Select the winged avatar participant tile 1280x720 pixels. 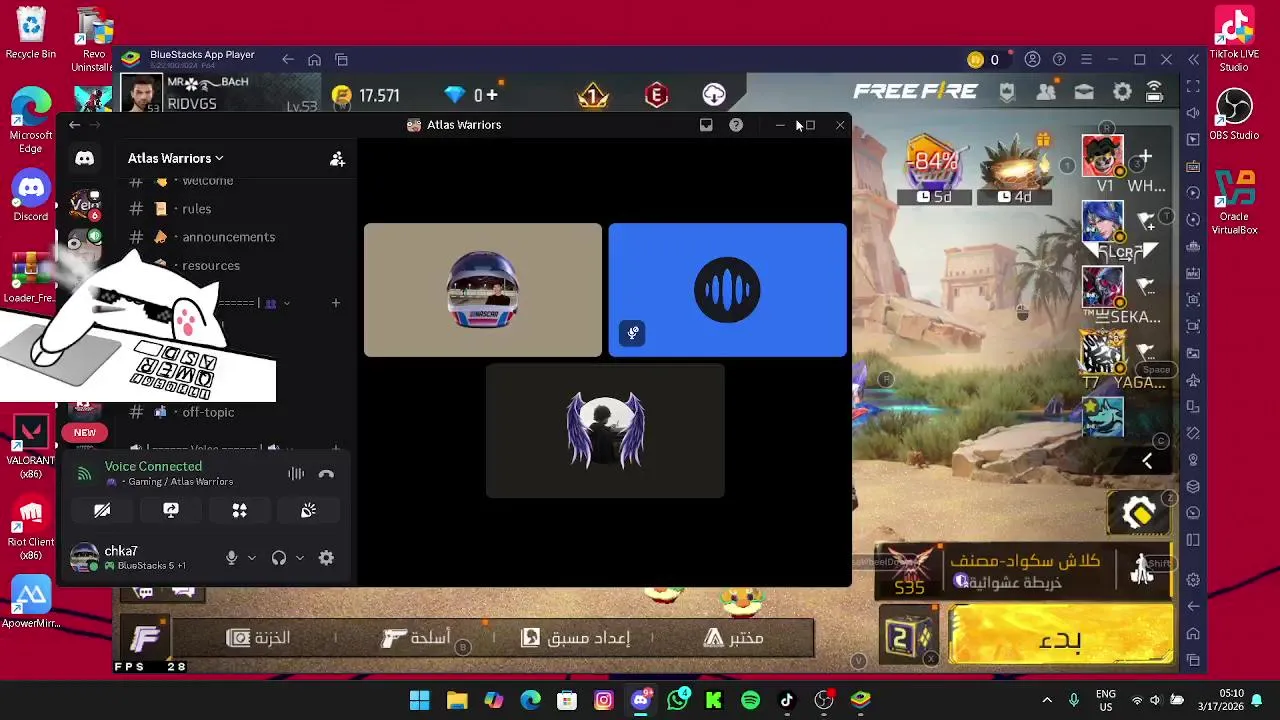coord(605,431)
